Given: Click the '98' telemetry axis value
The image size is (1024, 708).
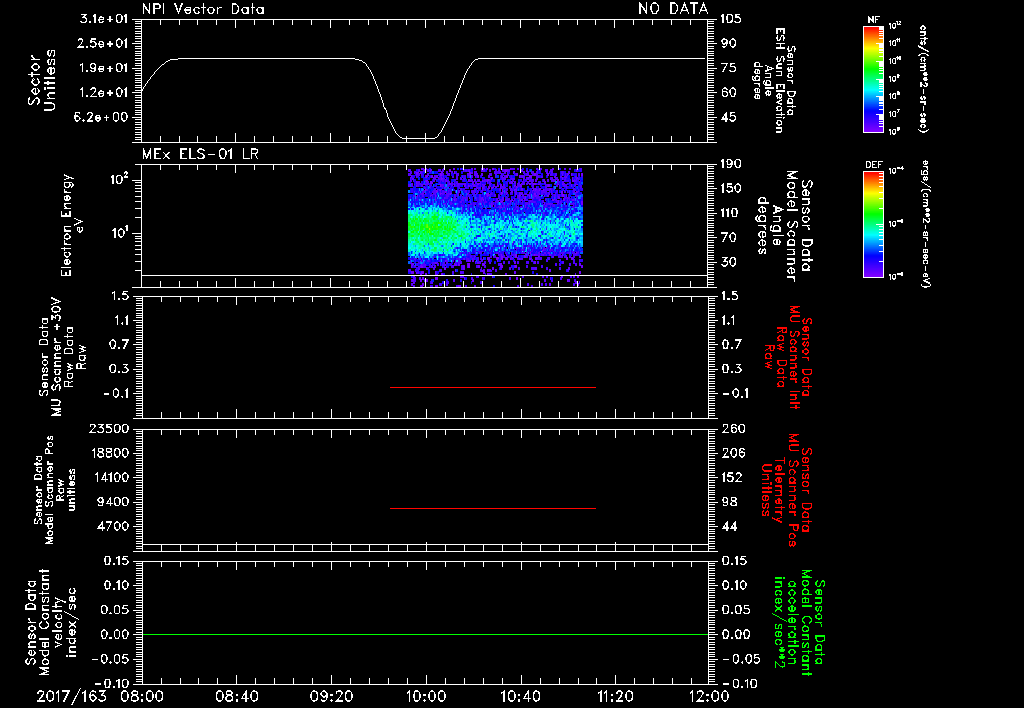Looking at the screenshot, I should point(729,502).
